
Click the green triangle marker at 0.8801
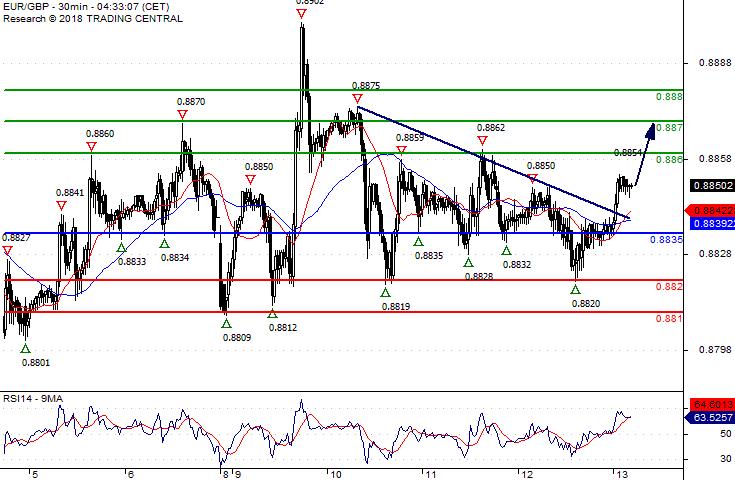click(x=25, y=348)
